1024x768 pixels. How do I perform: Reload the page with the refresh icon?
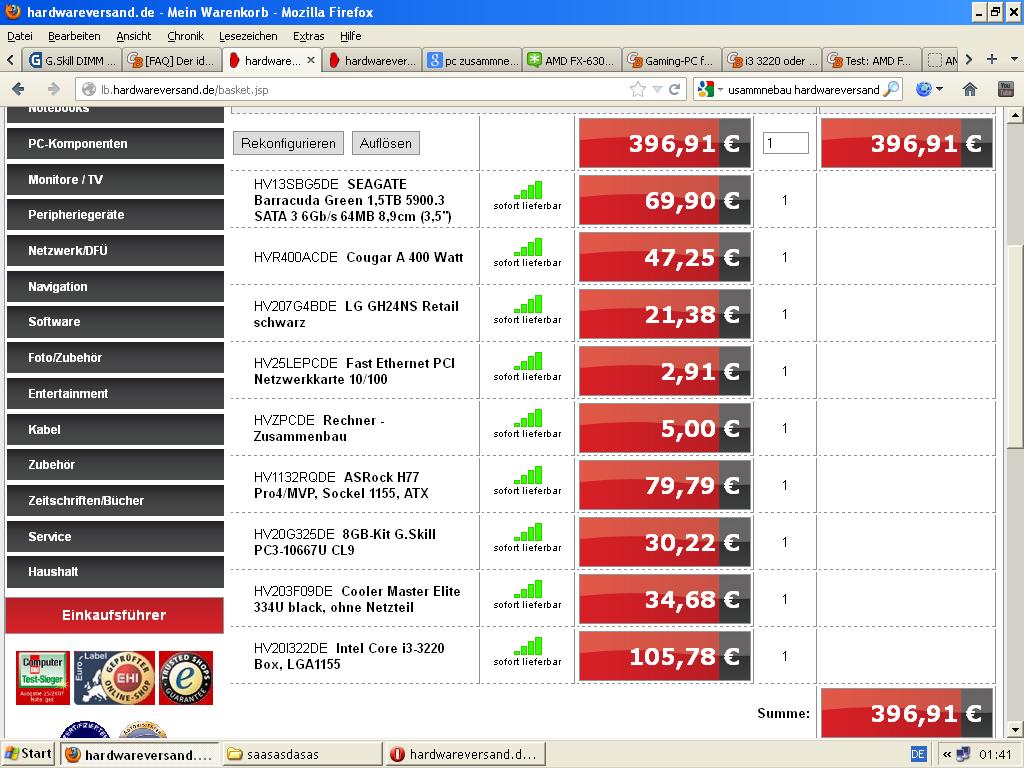[675, 89]
